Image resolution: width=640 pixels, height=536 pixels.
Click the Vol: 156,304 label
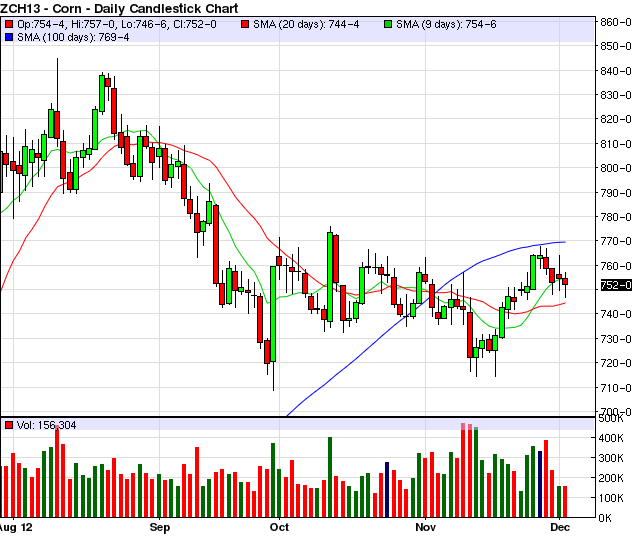(47, 425)
